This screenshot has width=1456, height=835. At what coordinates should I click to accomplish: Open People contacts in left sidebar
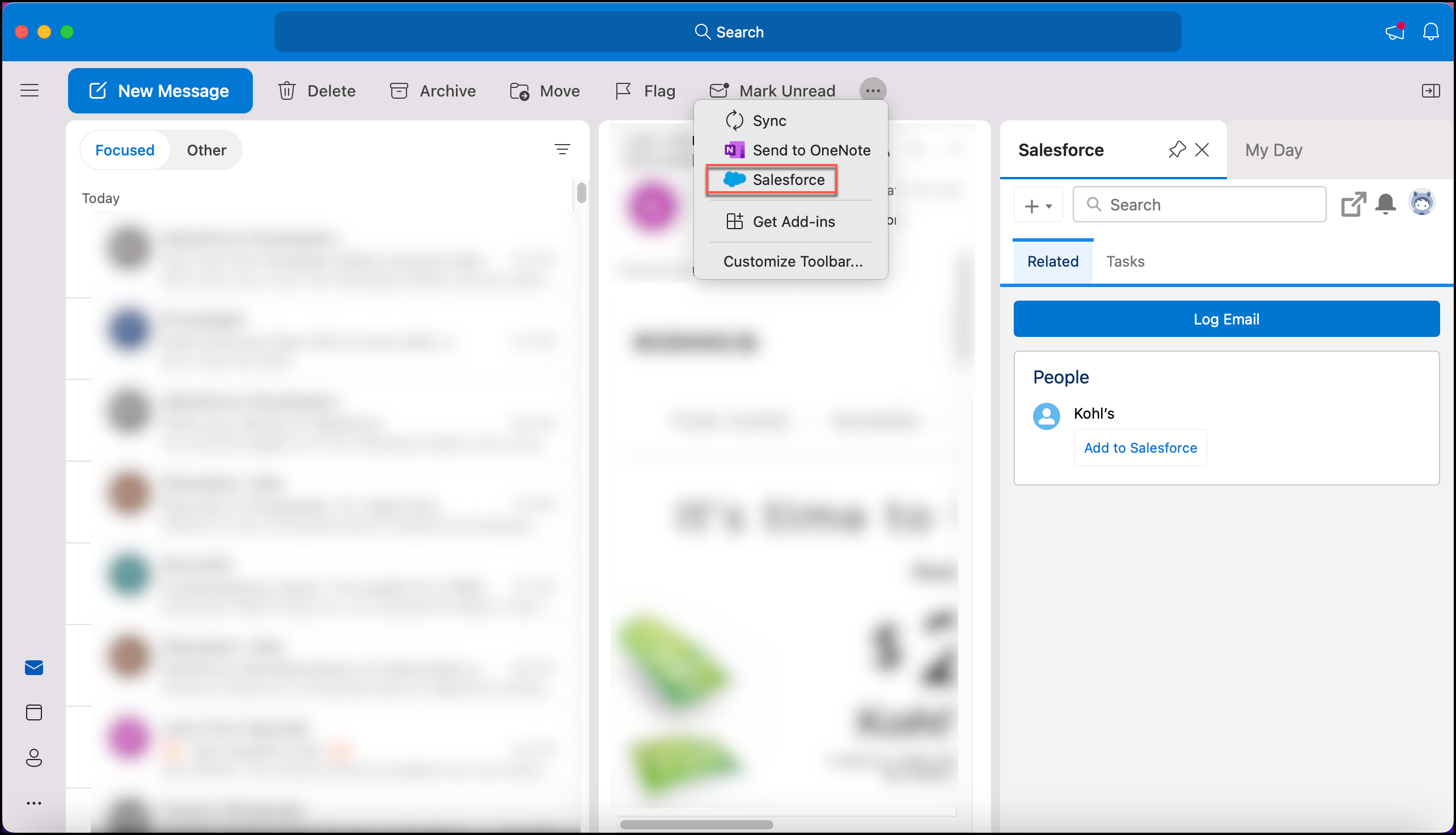pyautogui.click(x=34, y=758)
